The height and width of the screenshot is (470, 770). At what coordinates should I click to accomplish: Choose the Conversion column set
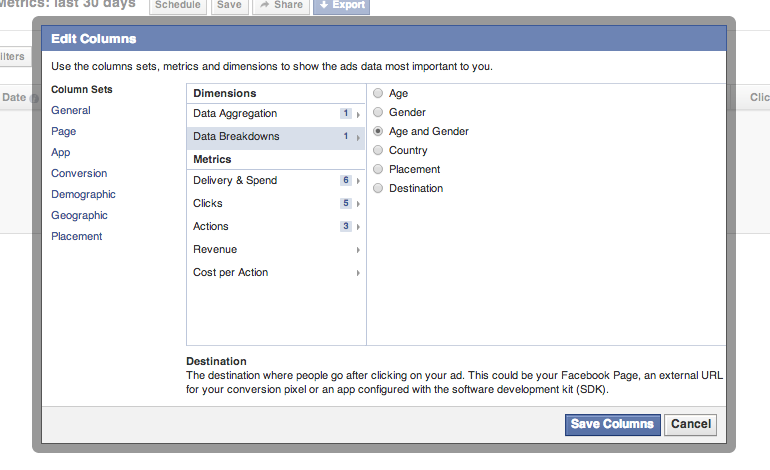click(x=79, y=173)
